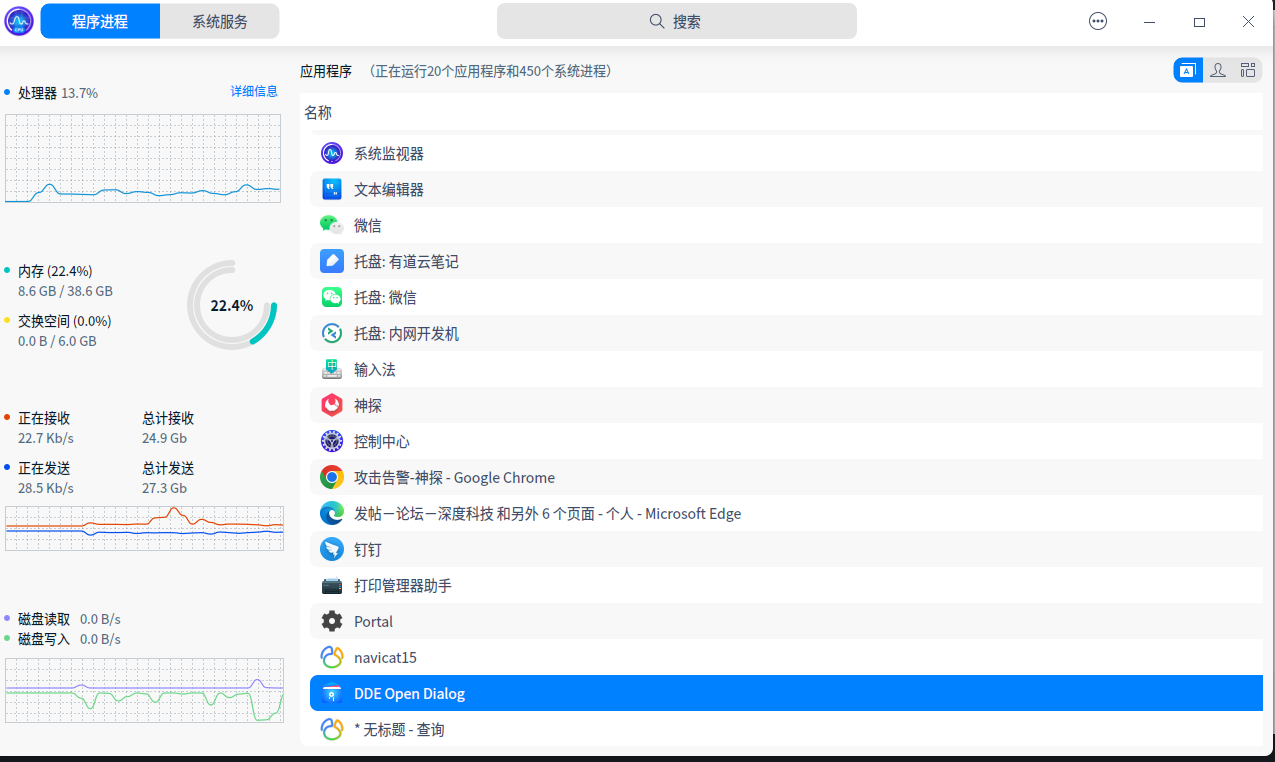Select the Portal row

[x=786, y=621]
